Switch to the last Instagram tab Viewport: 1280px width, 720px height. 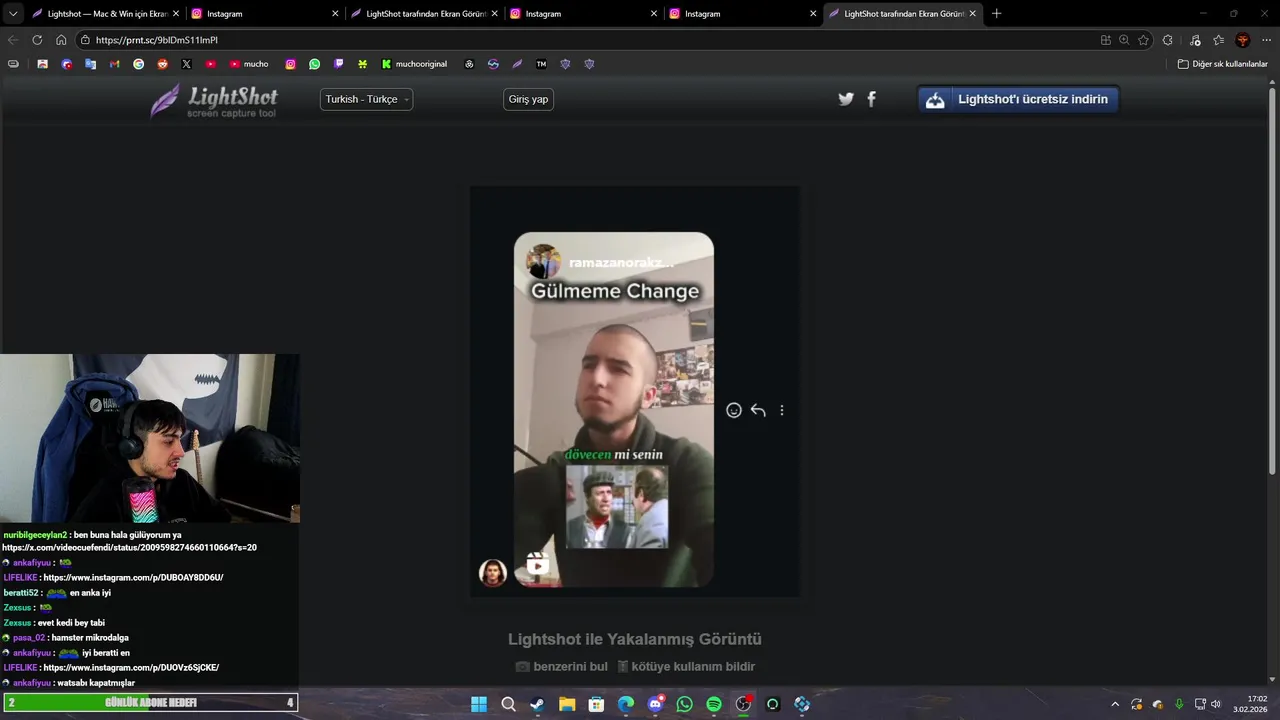[742, 14]
